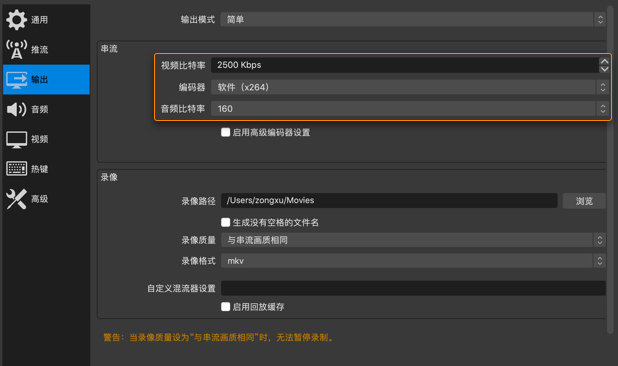Open the 高级 settings tab

pyautogui.click(x=46, y=199)
